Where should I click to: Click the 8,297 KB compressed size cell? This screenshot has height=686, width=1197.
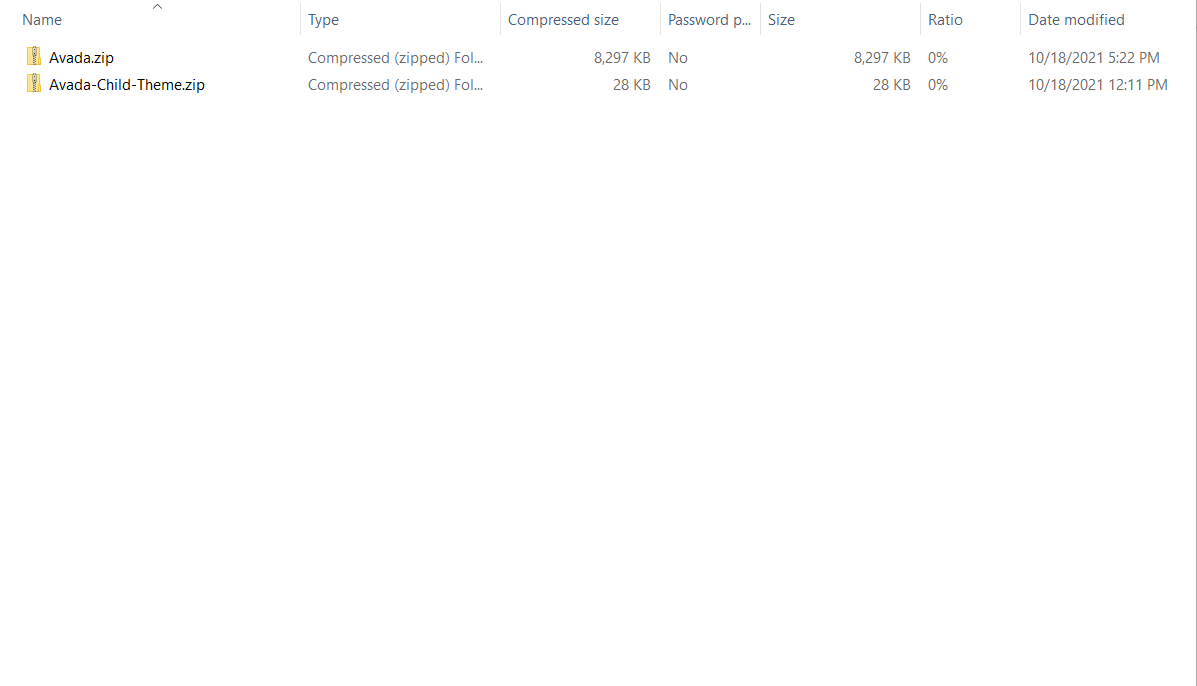coord(622,58)
